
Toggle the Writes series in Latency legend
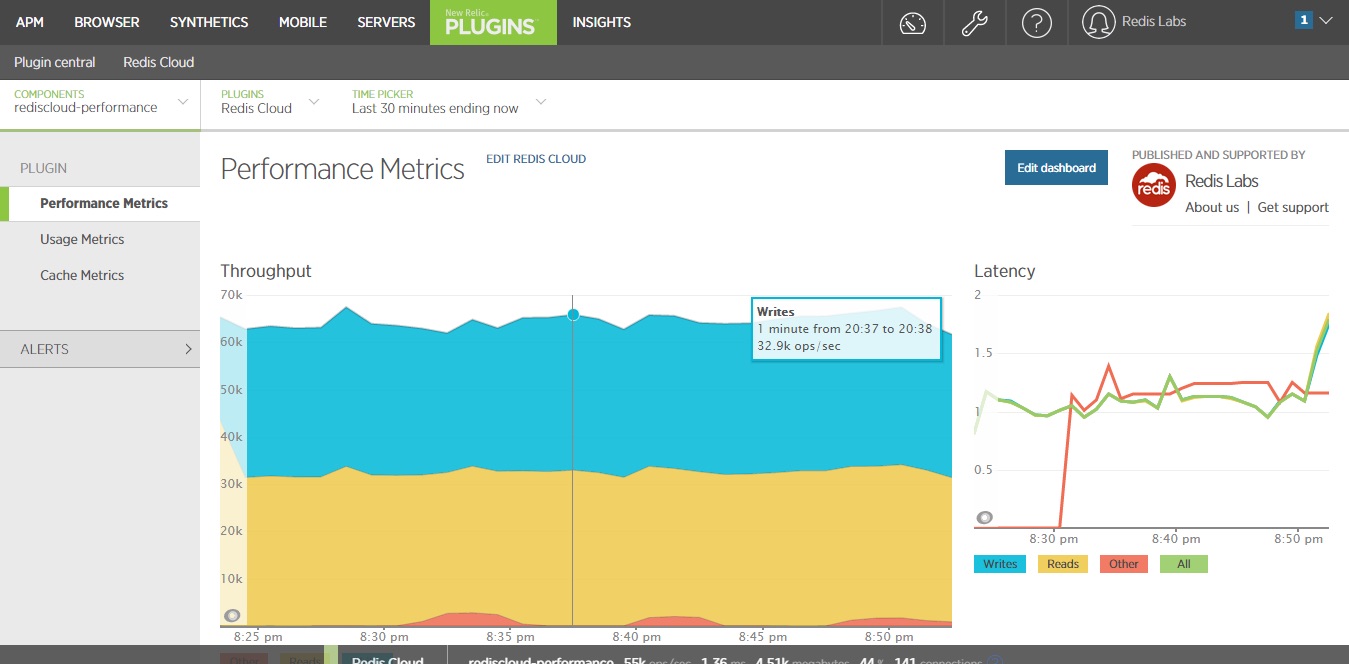point(1000,564)
